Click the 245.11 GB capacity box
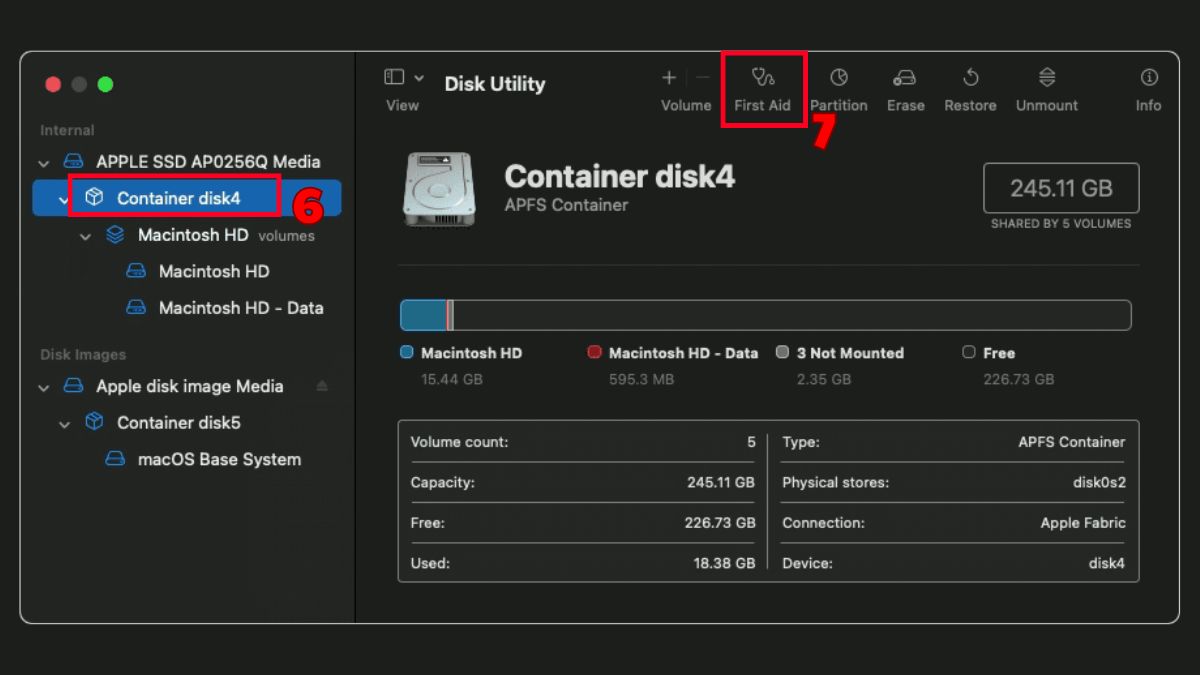Screen dimensions: 1200x675 pos(1061,188)
